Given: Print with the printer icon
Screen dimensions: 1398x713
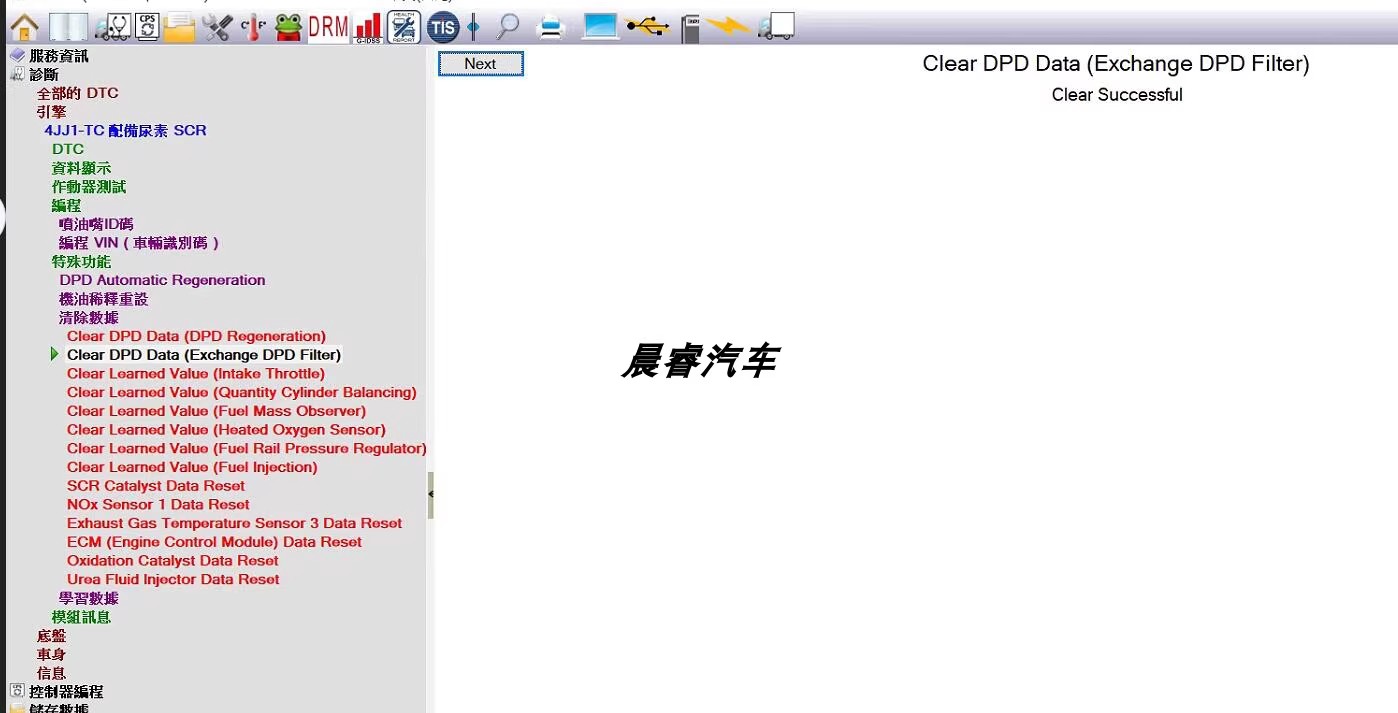Looking at the screenshot, I should tap(552, 27).
